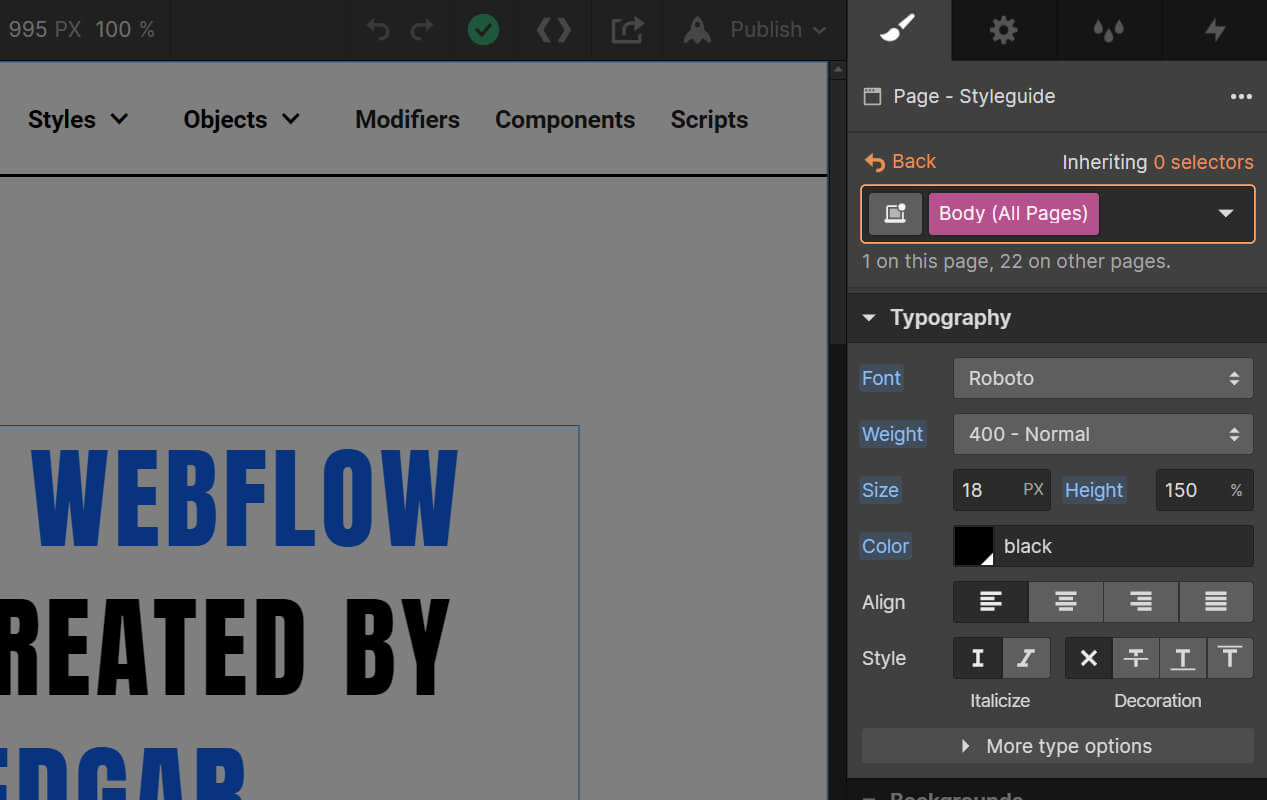1267x800 pixels.
Task: Switch to the Settings gear tab
Action: [x=1003, y=30]
